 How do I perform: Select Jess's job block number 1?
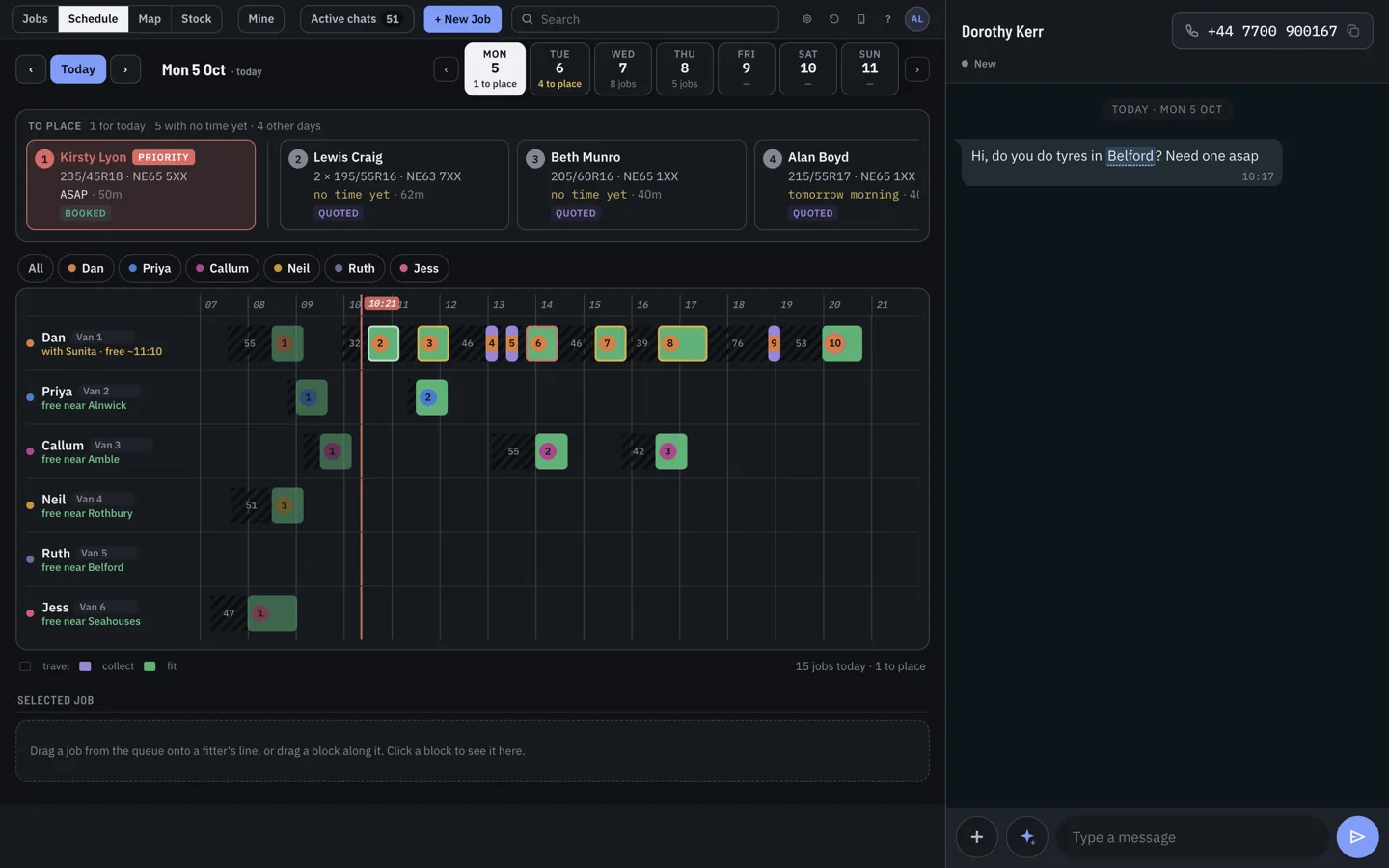coord(272,613)
